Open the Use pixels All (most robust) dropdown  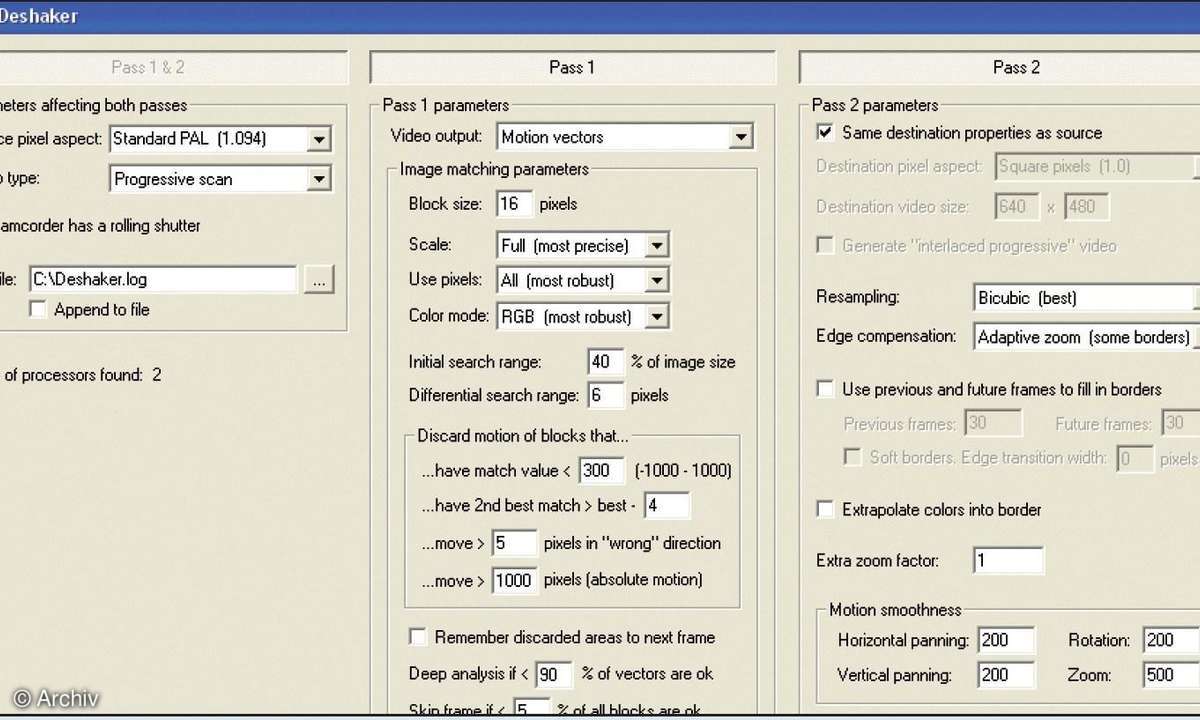[x=582, y=281]
